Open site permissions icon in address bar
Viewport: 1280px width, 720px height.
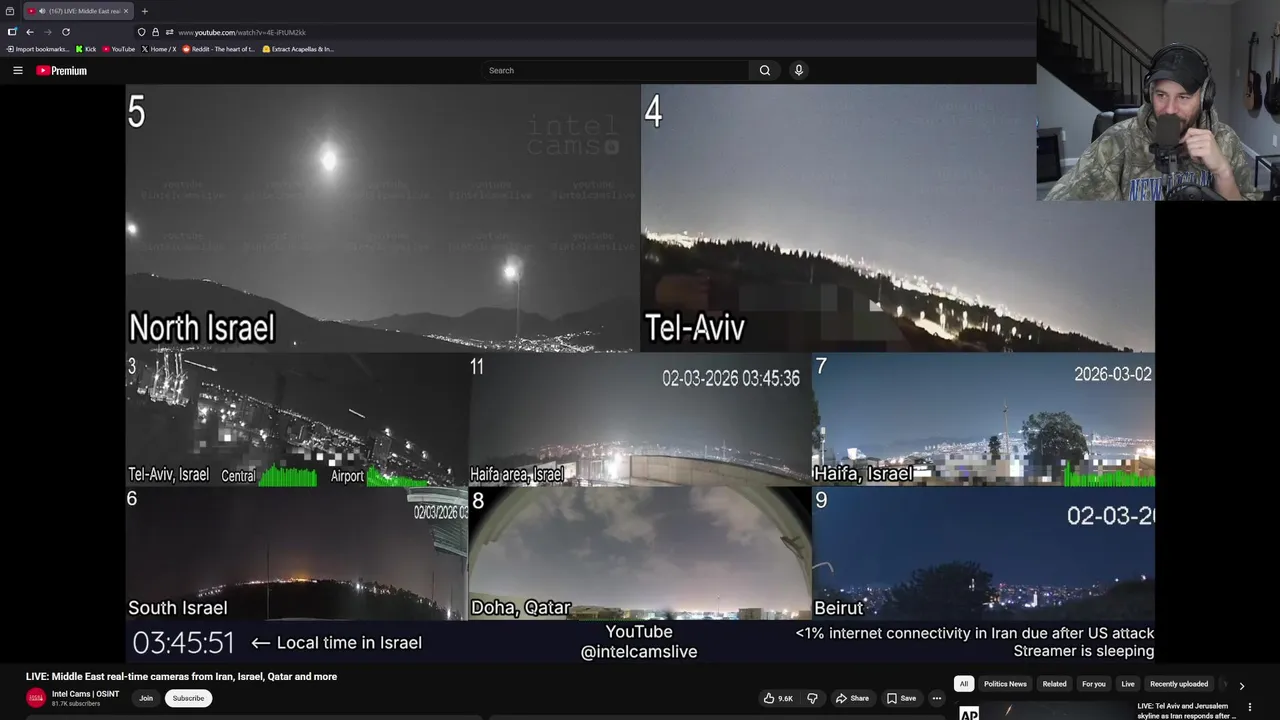click(169, 32)
